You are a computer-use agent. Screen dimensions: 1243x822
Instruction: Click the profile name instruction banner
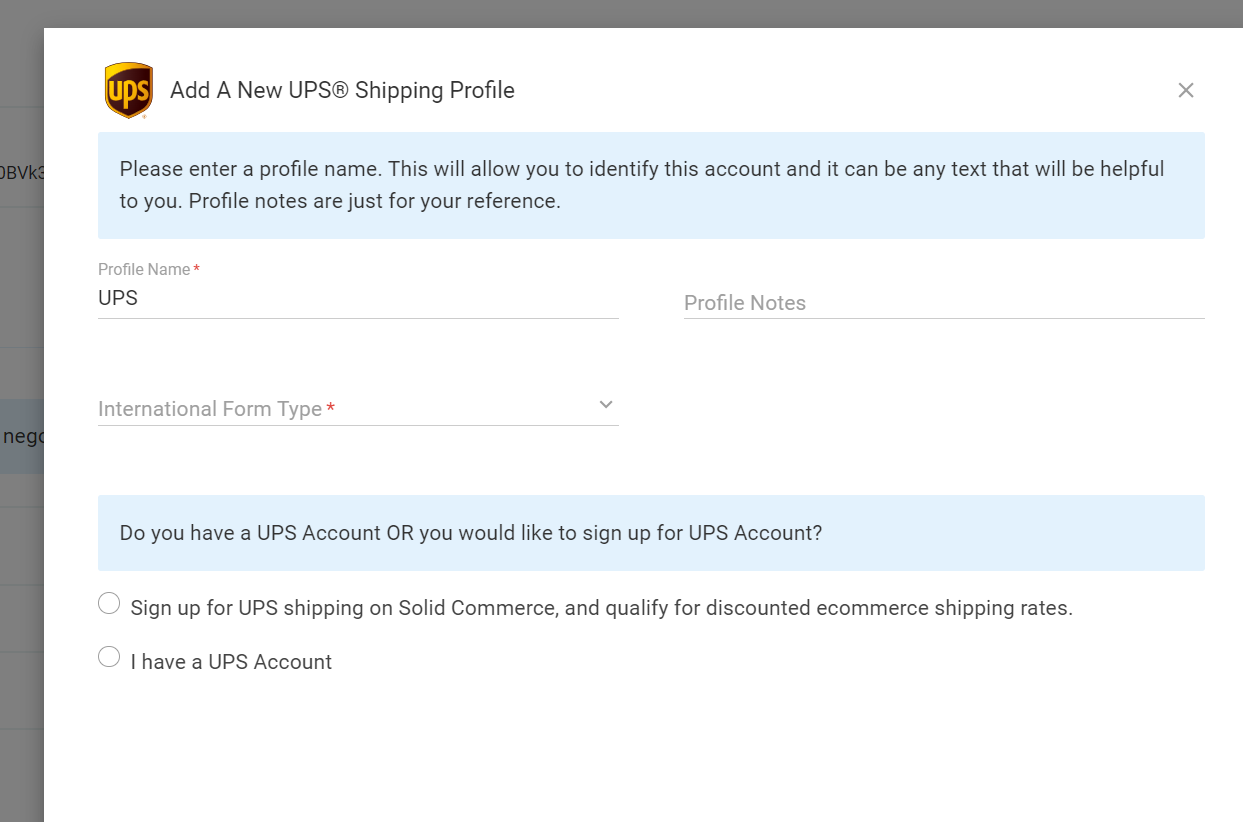pyautogui.click(x=651, y=185)
